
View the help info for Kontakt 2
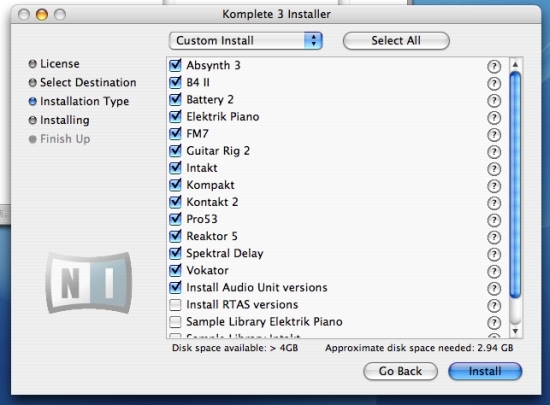click(494, 203)
